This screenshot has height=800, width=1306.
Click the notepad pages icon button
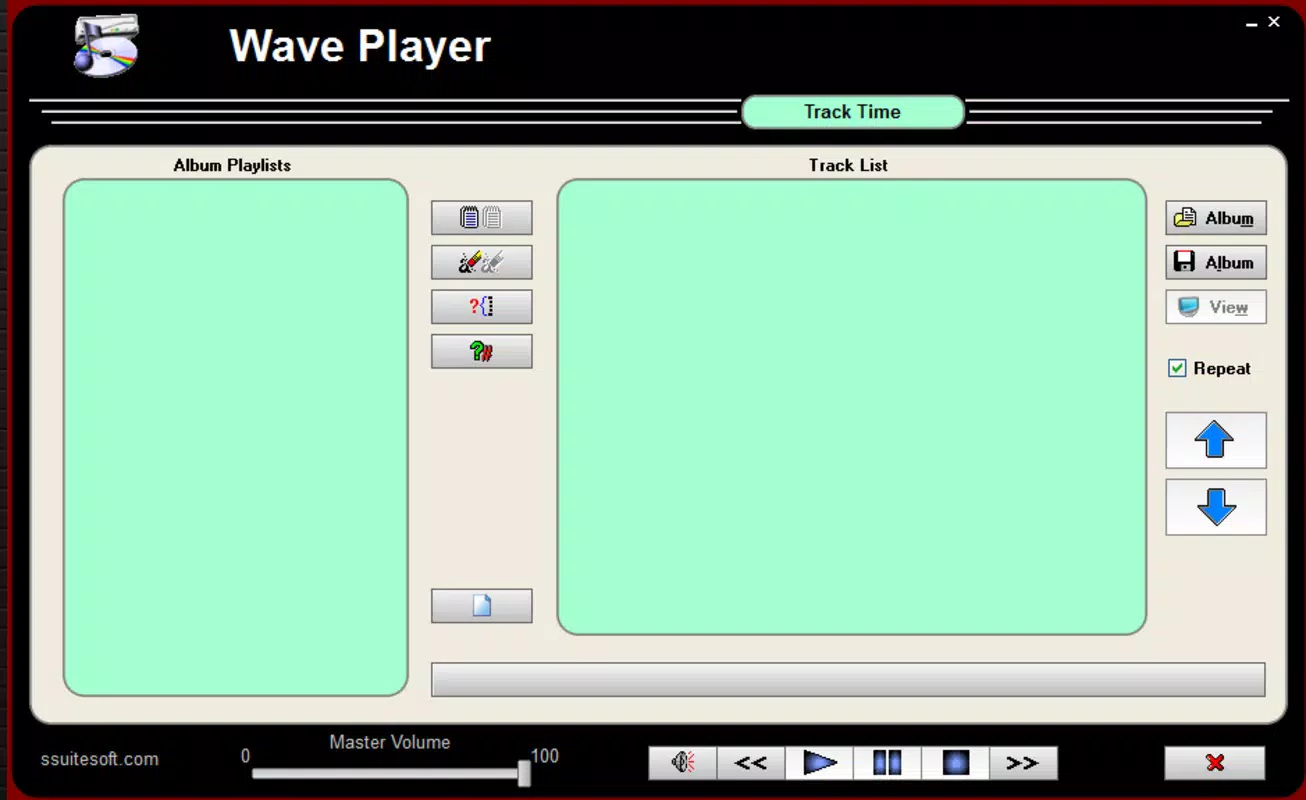(481, 218)
